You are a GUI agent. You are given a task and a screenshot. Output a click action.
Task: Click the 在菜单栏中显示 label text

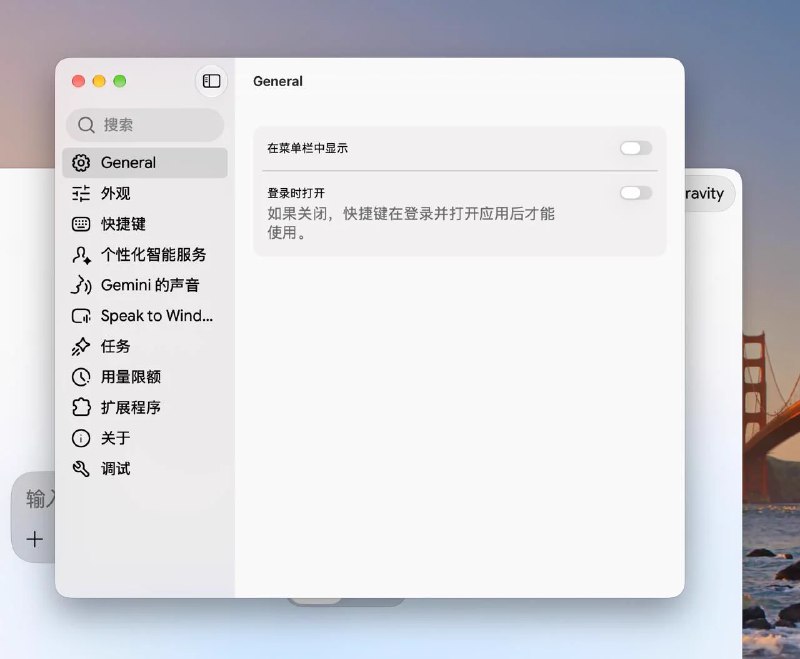coord(308,148)
